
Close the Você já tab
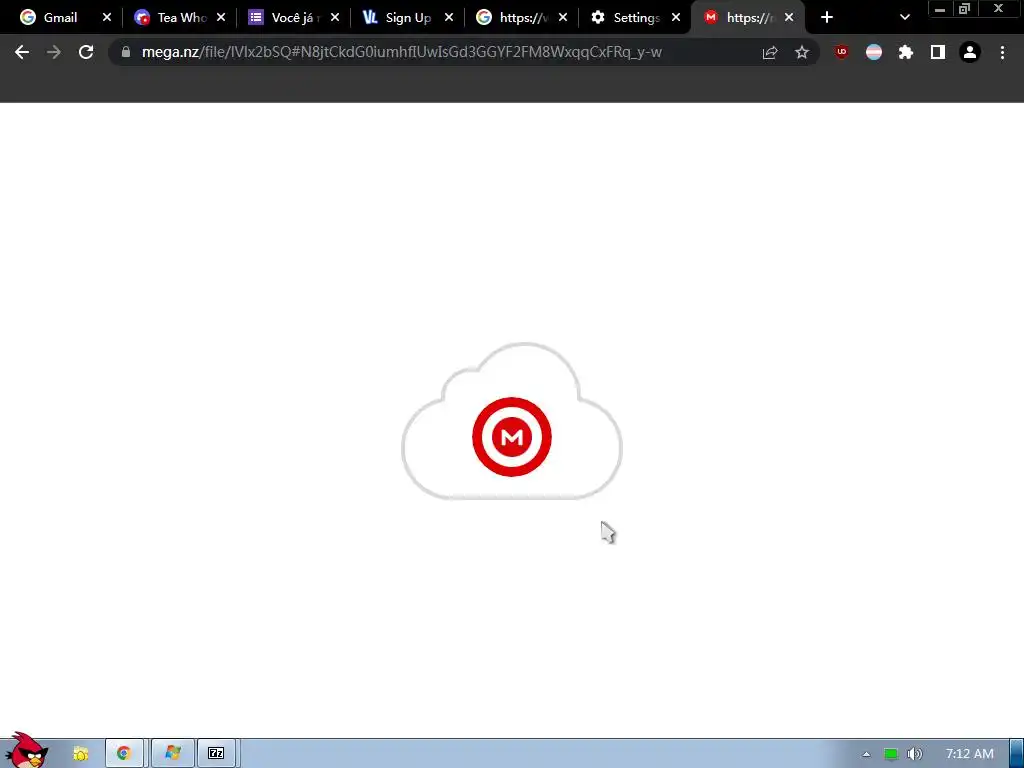pyautogui.click(x=335, y=18)
